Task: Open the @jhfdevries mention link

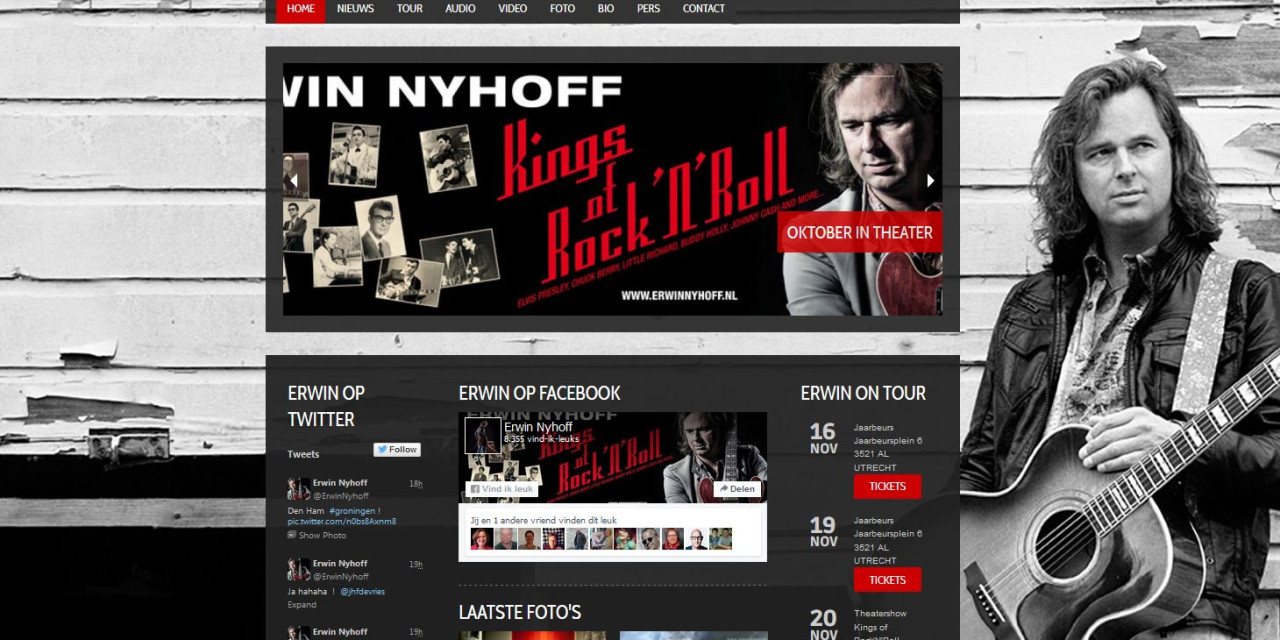Action: (x=362, y=592)
